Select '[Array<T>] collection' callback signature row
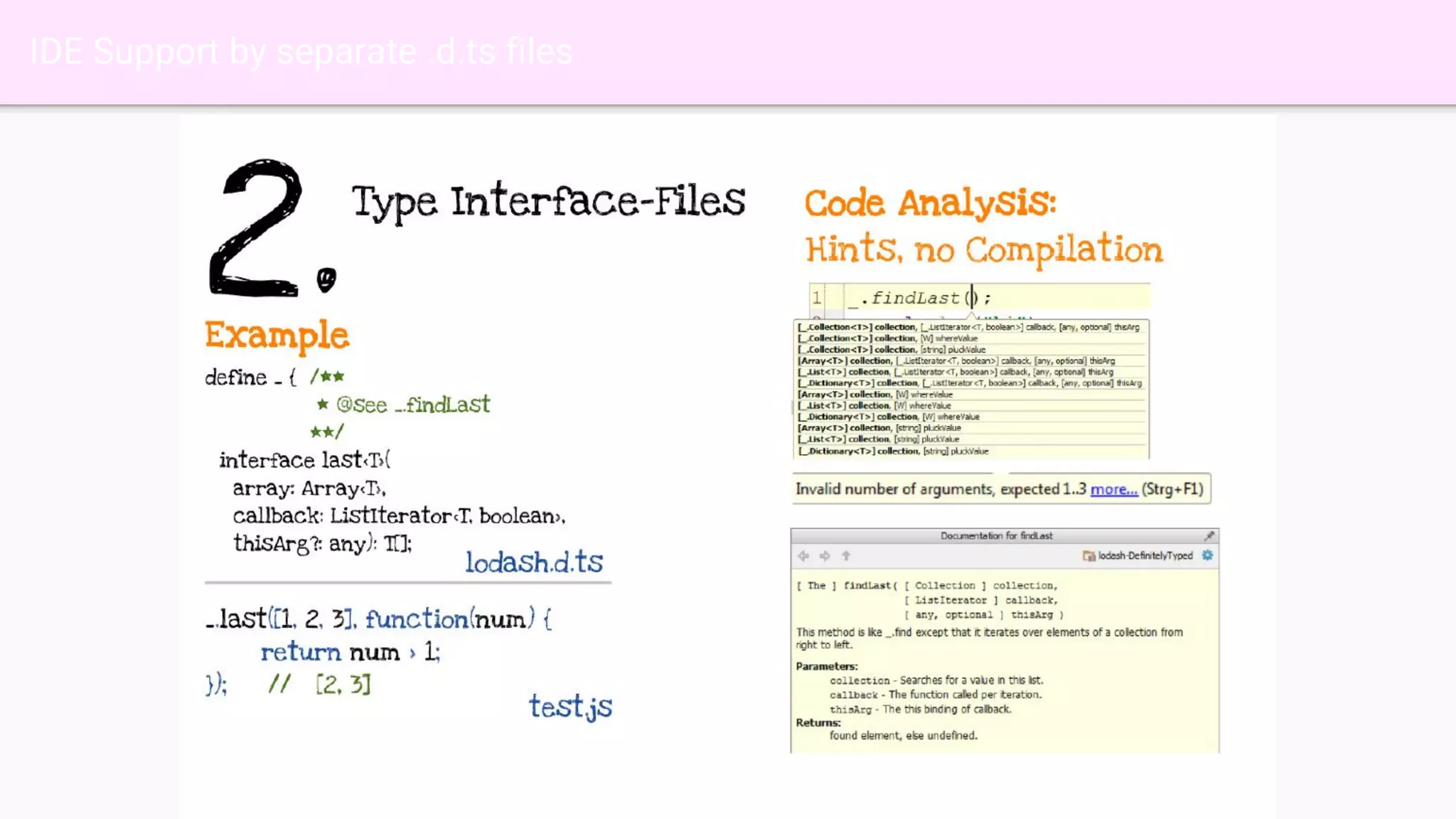1456x819 pixels. pos(971,361)
